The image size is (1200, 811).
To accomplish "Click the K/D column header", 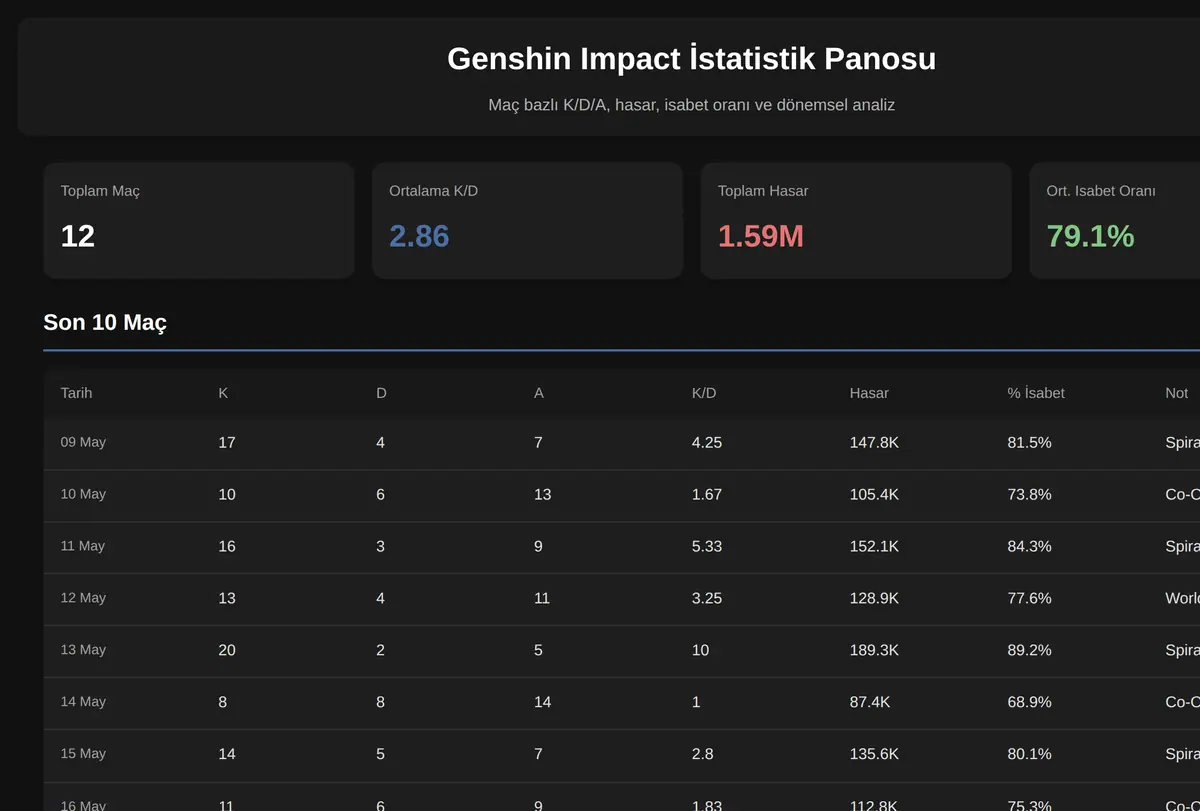I will click(x=704, y=393).
